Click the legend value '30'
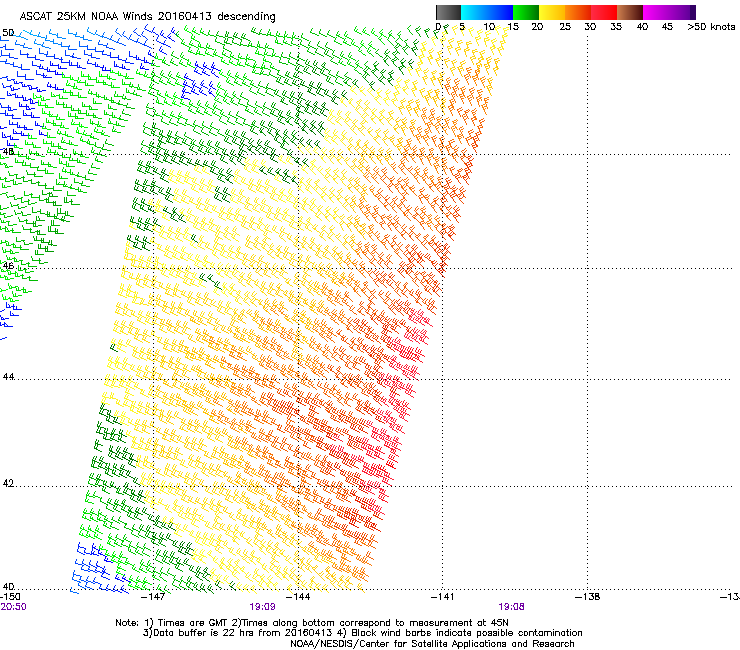This screenshot has width=740, height=650. pos(590,27)
